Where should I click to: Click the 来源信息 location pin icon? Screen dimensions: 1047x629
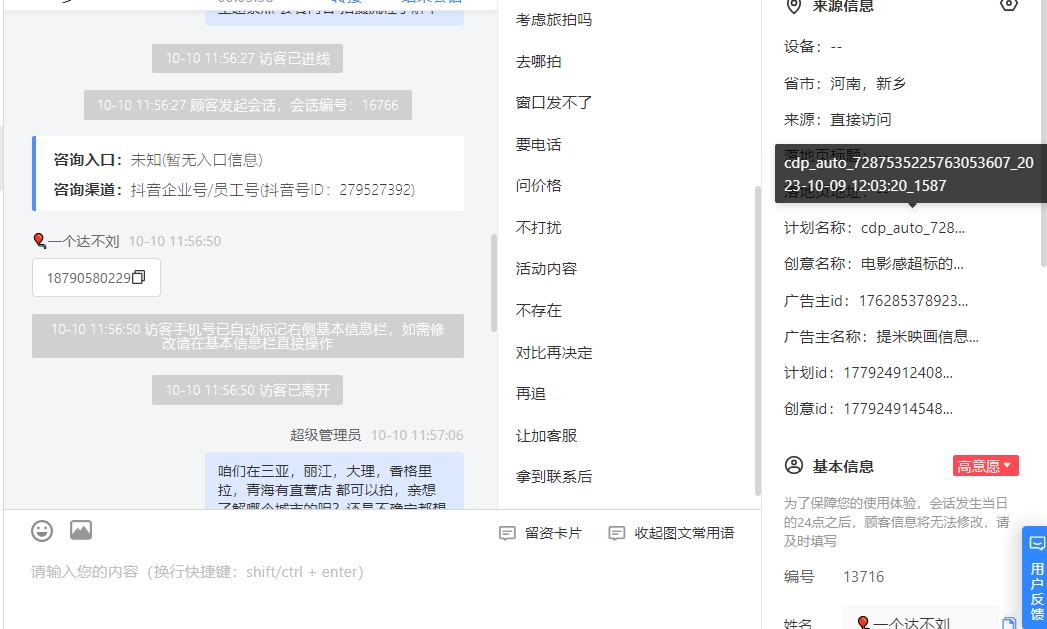793,6
